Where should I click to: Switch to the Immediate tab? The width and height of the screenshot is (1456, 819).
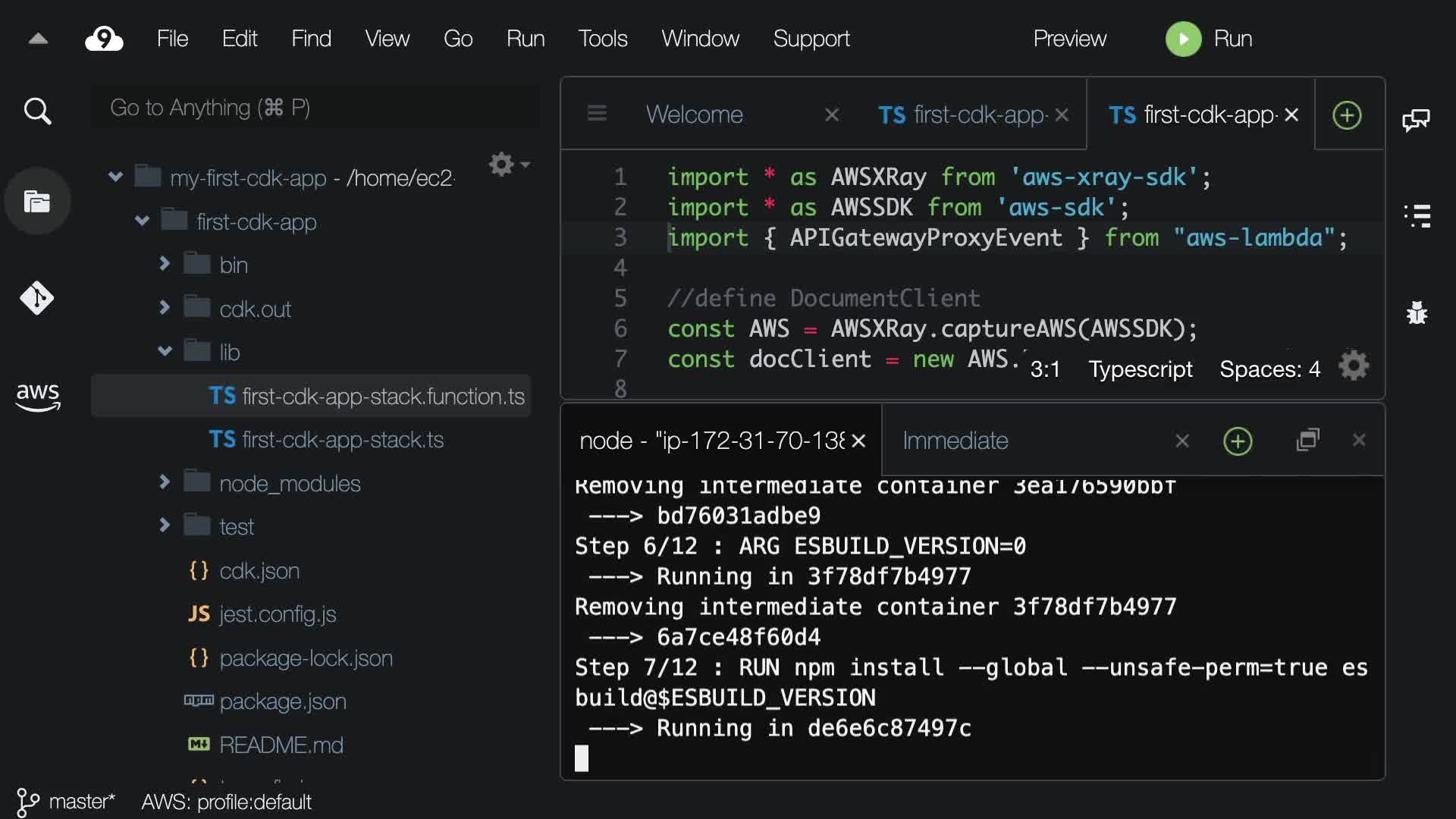tap(955, 441)
